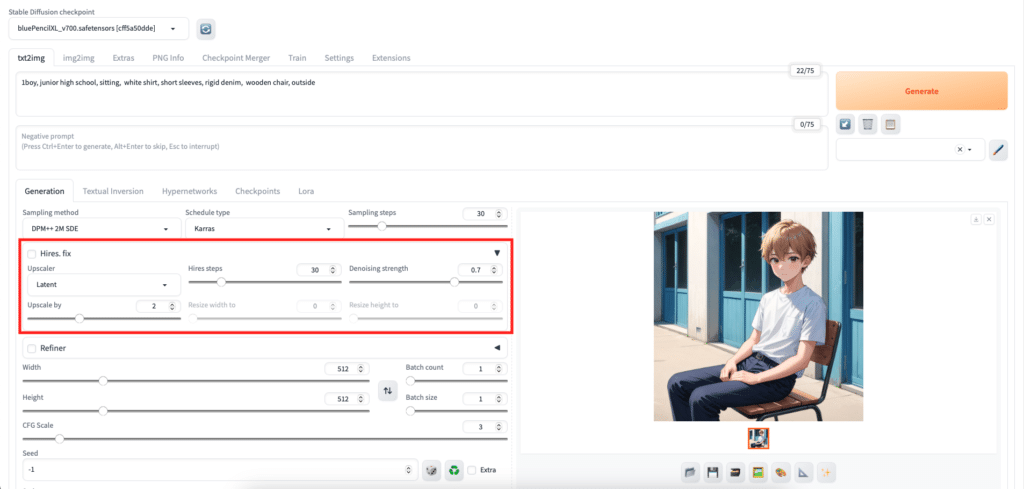Send image to inpaint via palette icon
1024x489 pixels.
click(x=781, y=472)
